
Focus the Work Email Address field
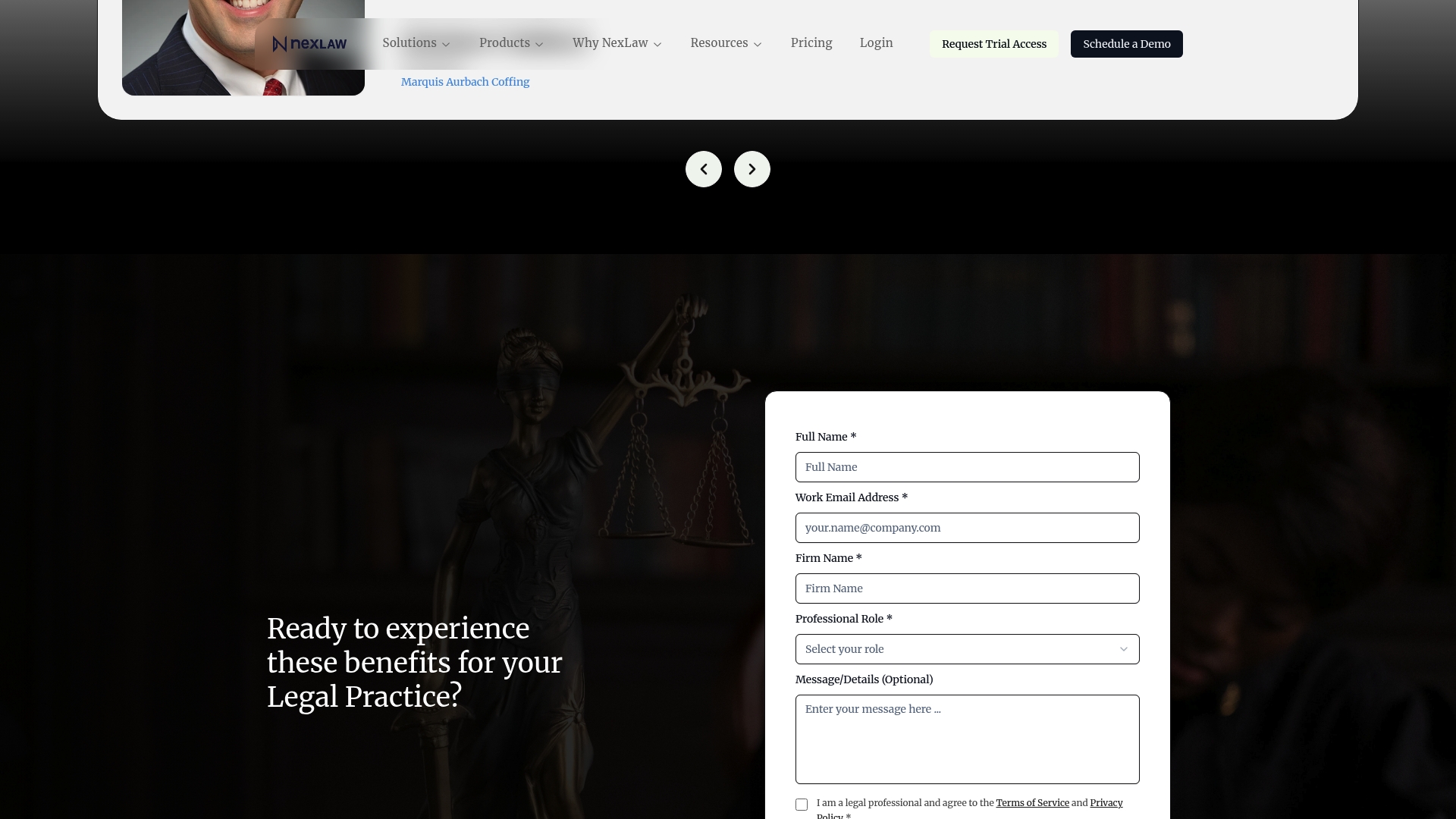pyautogui.click(x=967, y=528)
